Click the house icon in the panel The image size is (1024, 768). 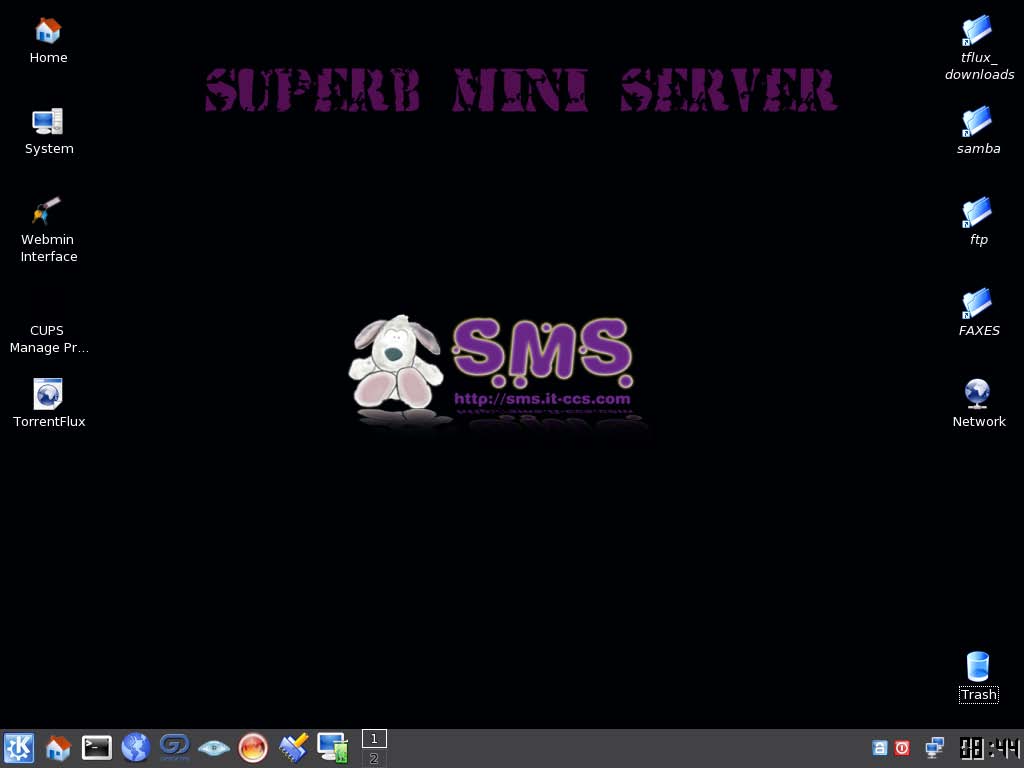pos(57,748)
